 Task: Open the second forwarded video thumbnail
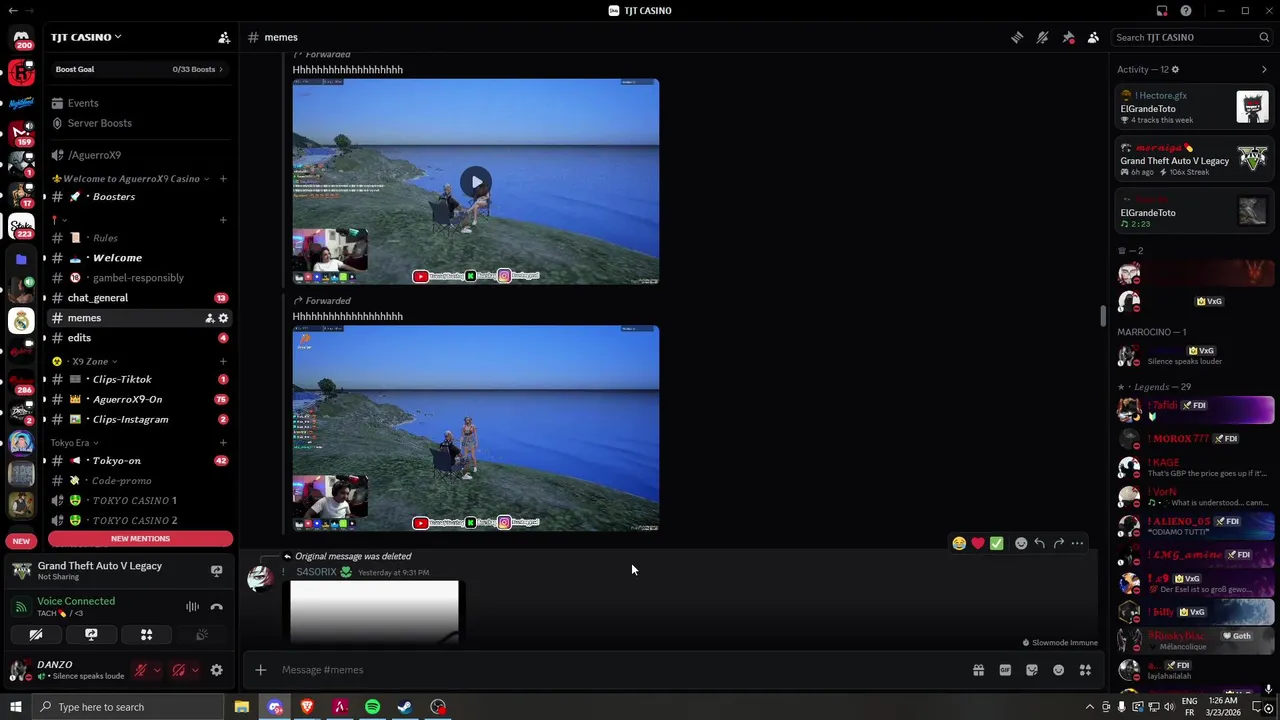(x=476, y=428)
